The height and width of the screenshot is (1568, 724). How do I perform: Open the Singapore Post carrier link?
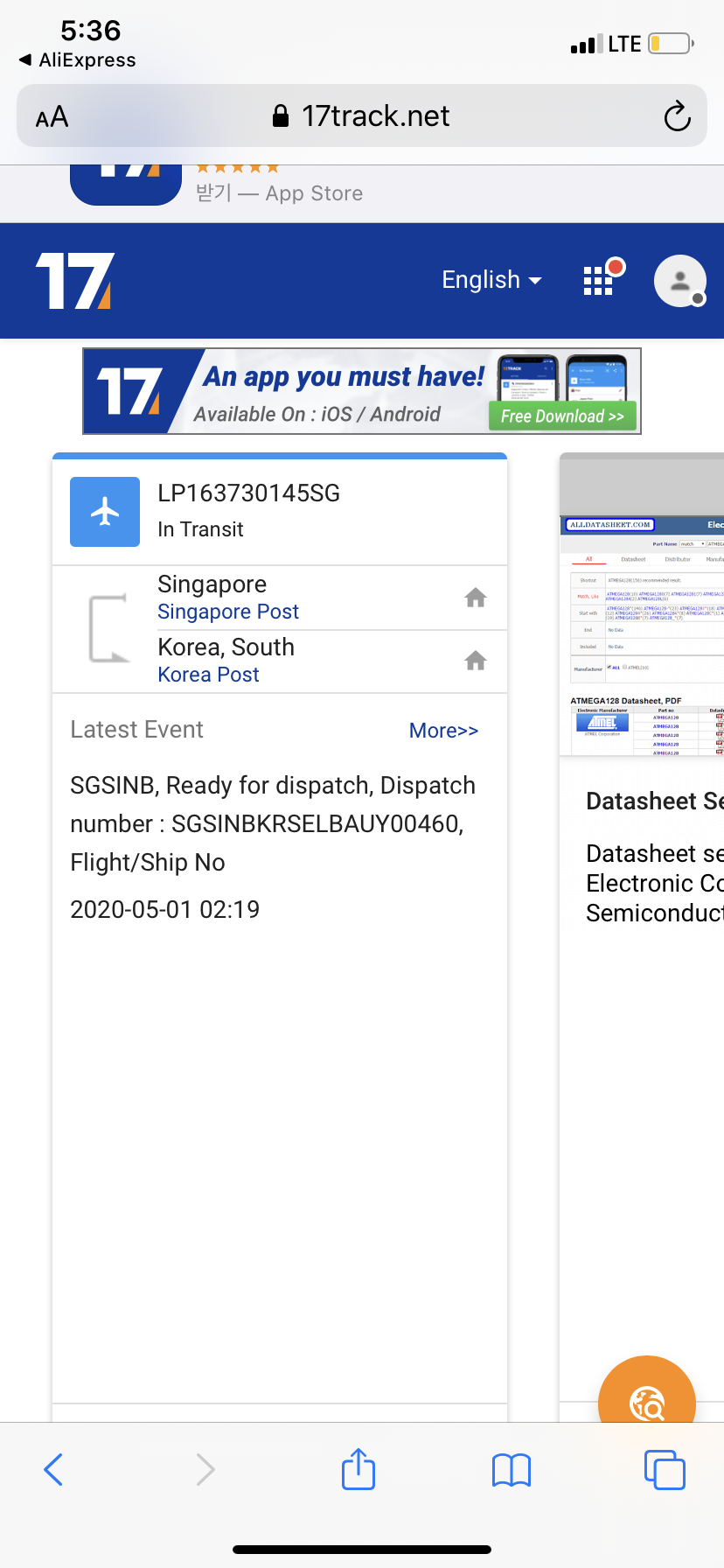(228, 612)
